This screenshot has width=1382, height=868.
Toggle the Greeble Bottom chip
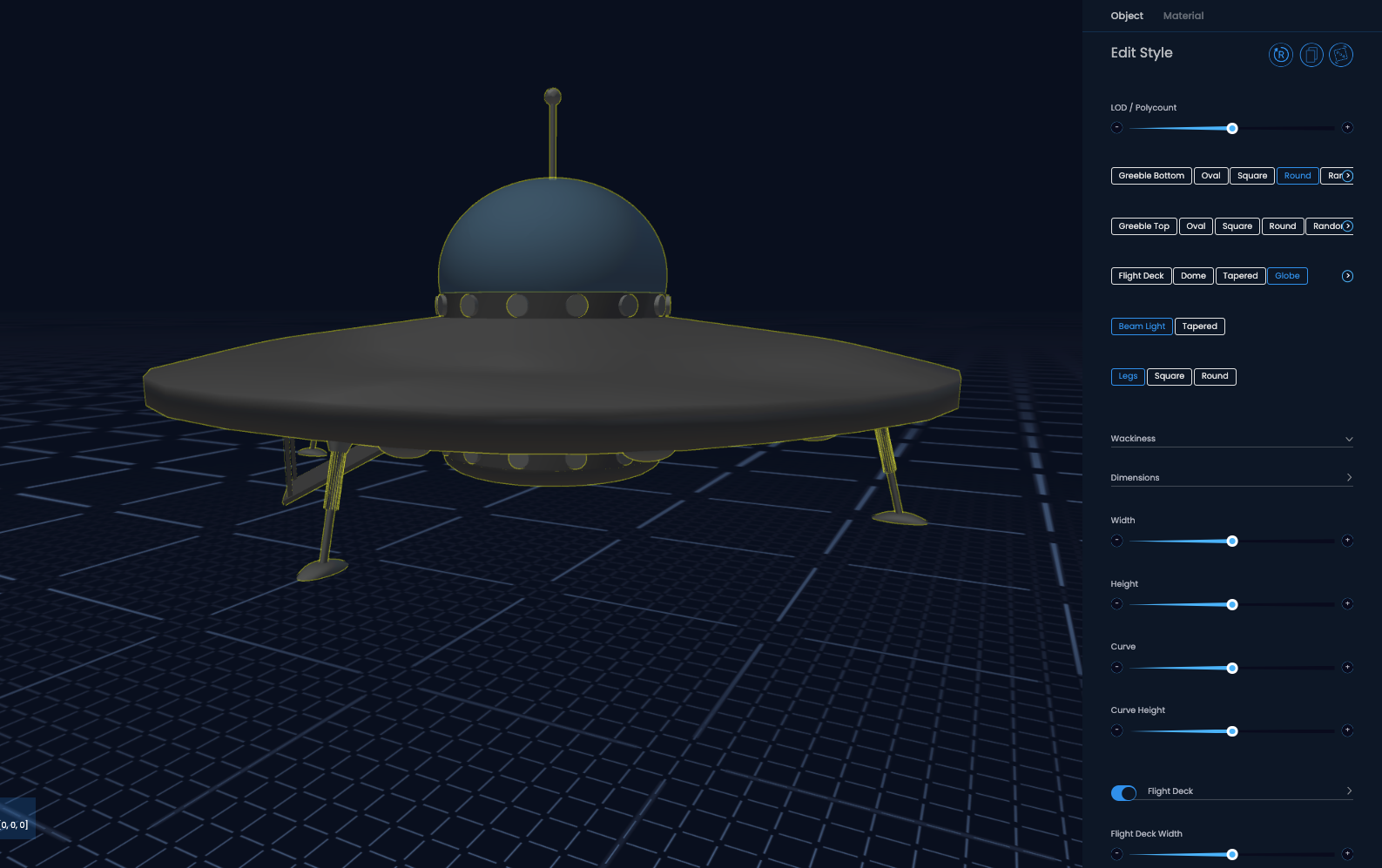pos(1151,176)
